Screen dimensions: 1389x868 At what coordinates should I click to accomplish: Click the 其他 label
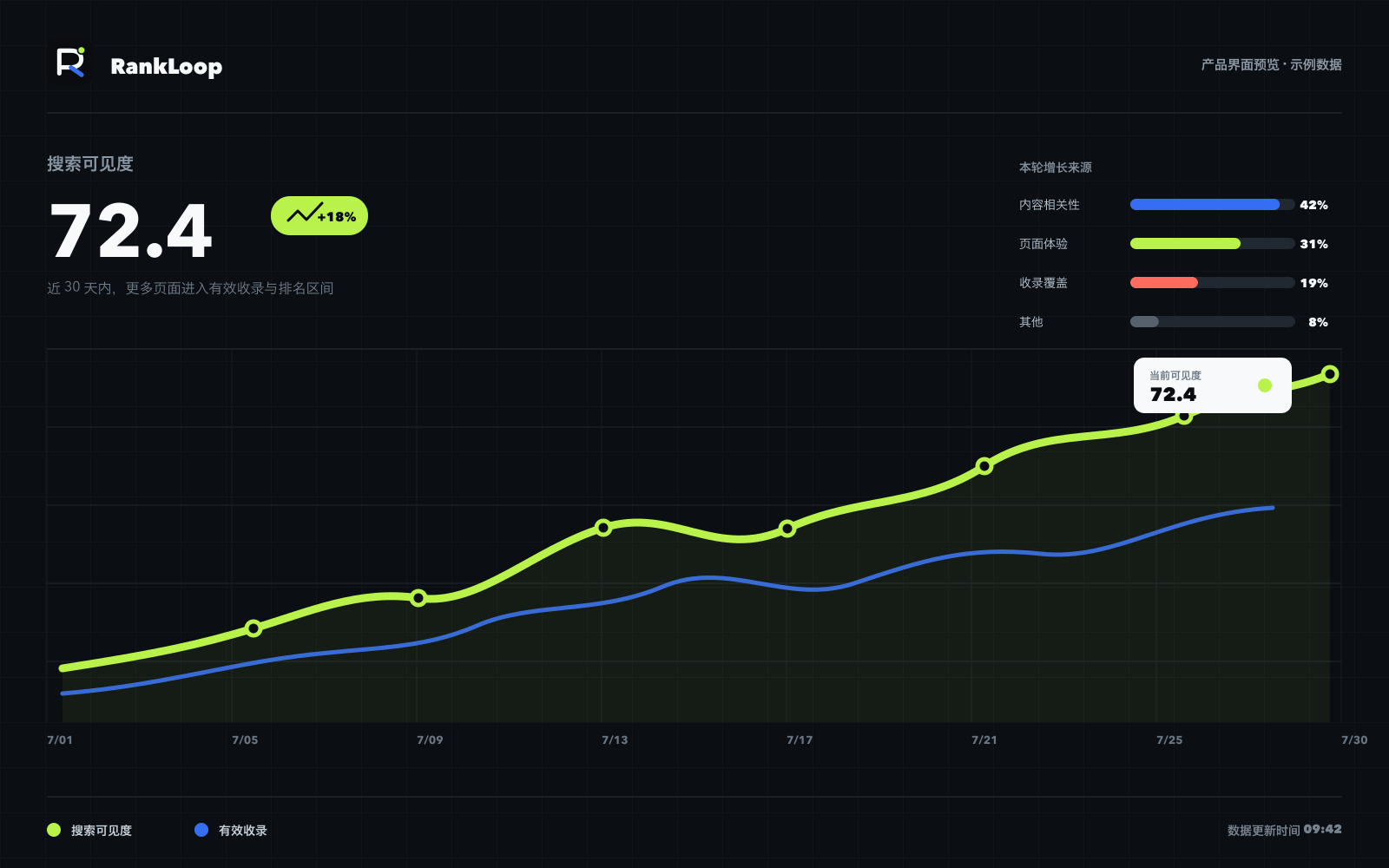[1031, 322]
